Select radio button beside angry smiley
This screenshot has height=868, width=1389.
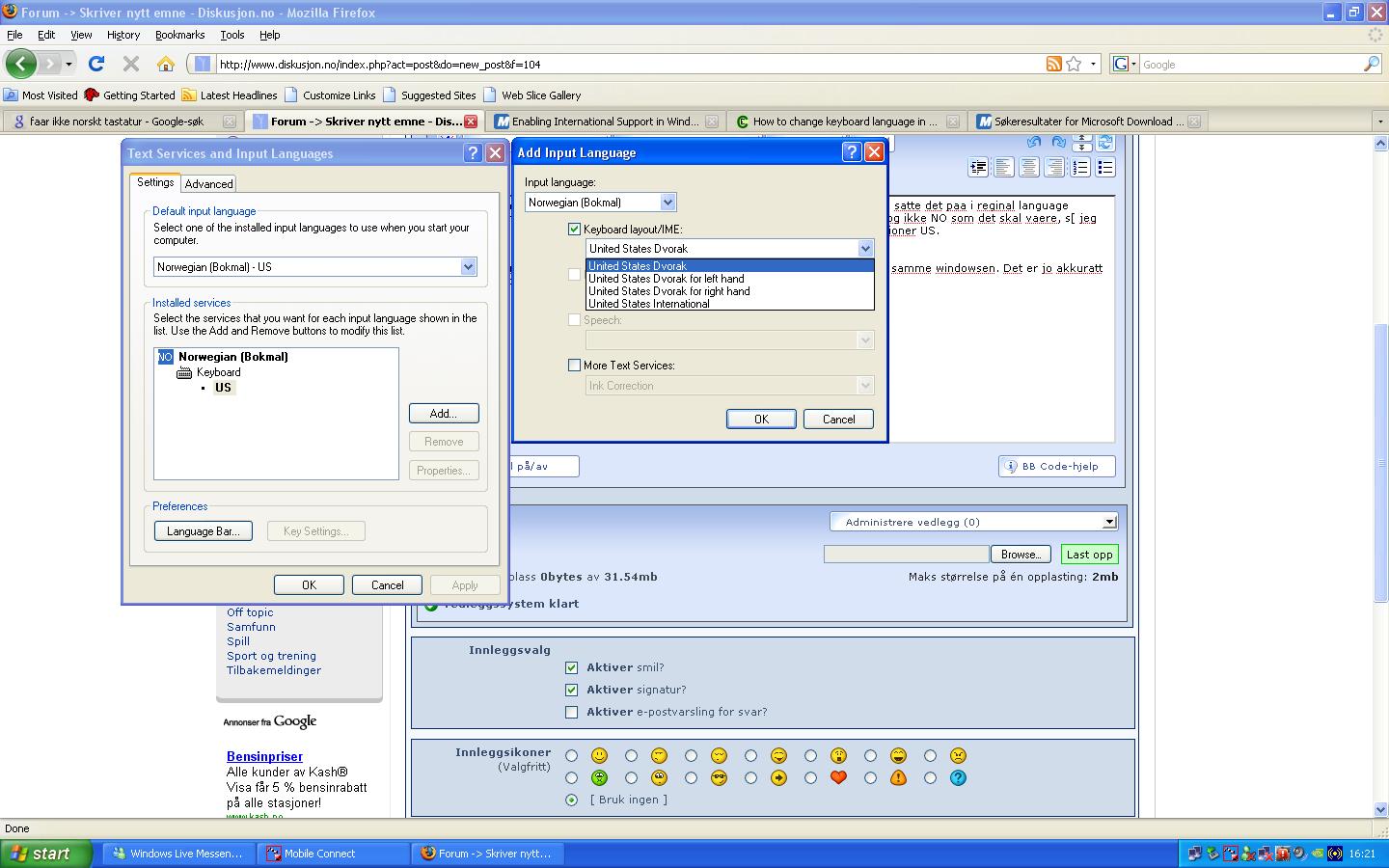pyautogui.click(x=930, y=756)
